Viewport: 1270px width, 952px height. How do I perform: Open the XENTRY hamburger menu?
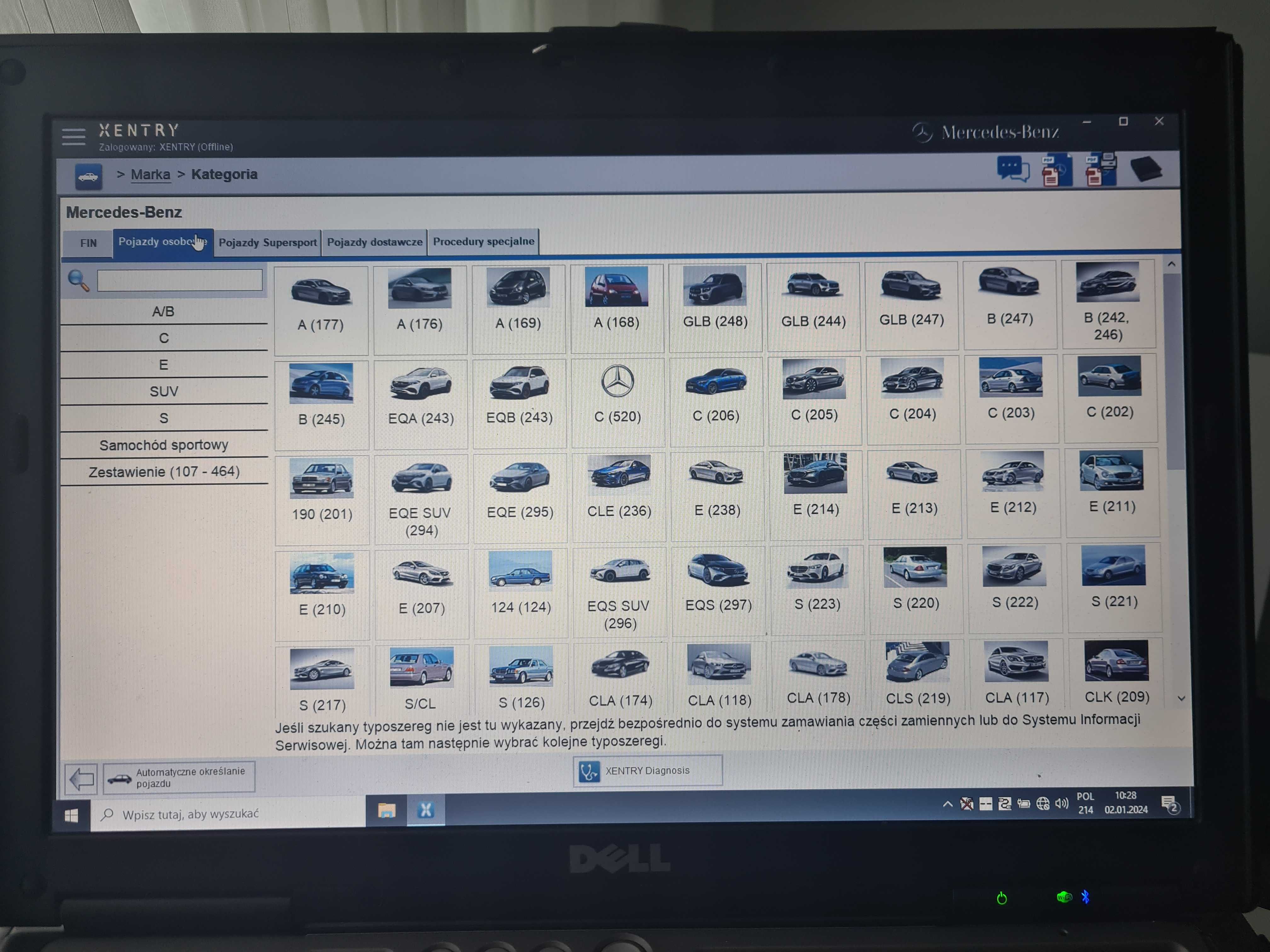[x=73, y=137]
